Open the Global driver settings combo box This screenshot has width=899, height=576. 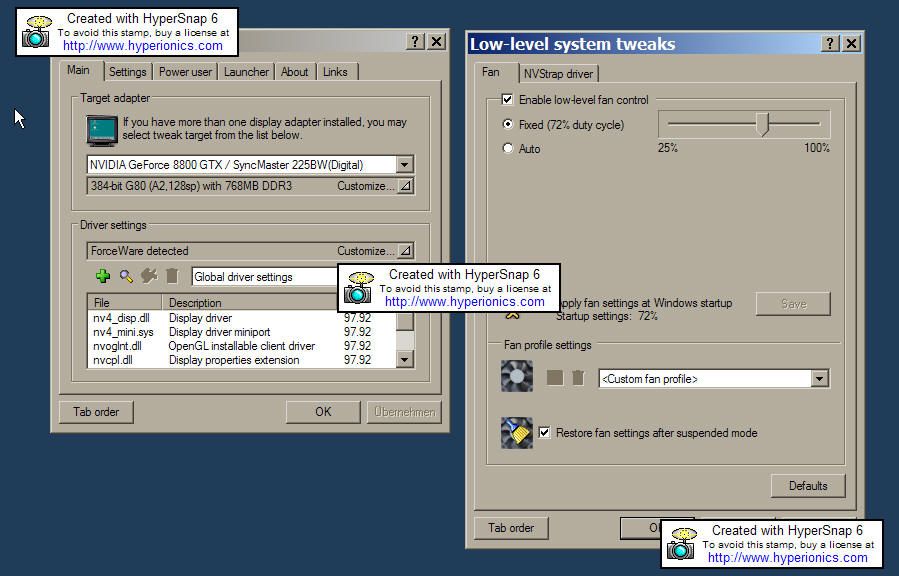tap(265, 277)
